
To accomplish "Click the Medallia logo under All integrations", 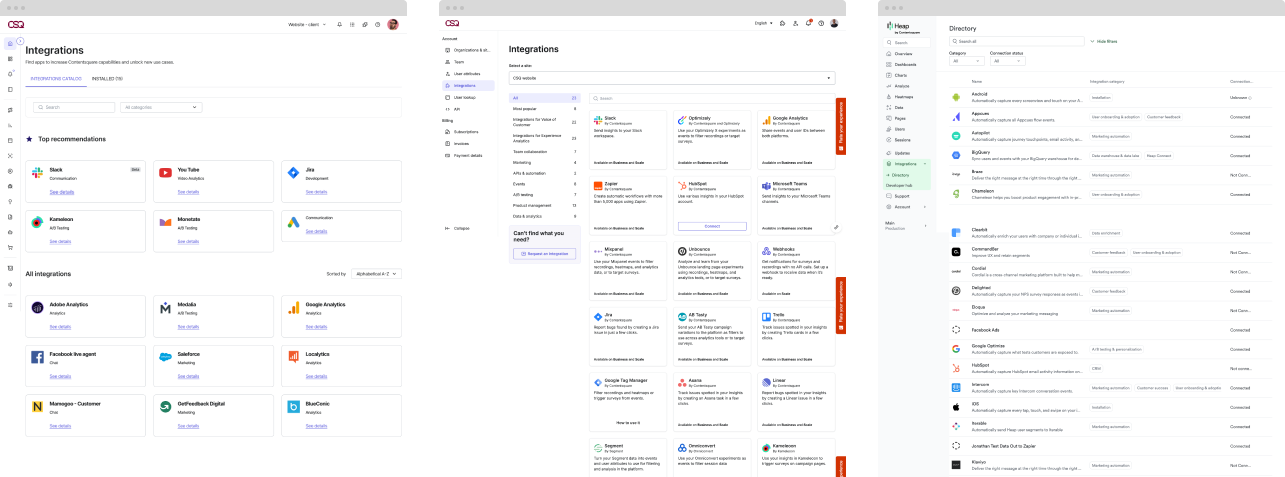I will pyautogui.click(x=165, y=308).
